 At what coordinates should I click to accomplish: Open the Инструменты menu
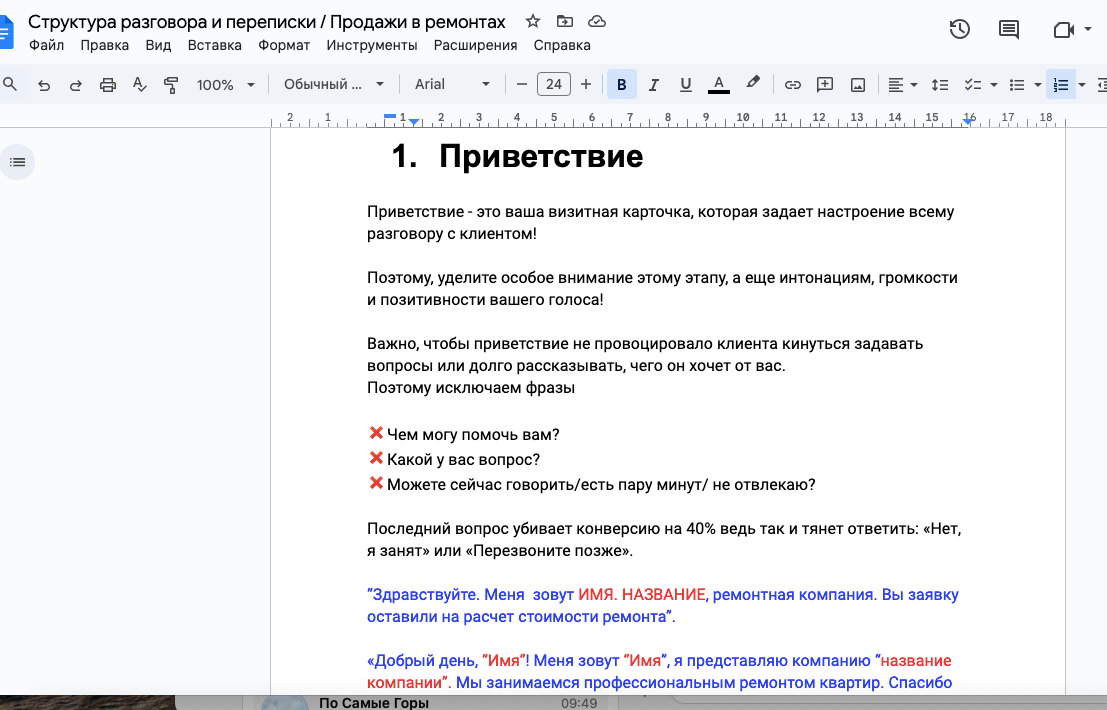372,45
